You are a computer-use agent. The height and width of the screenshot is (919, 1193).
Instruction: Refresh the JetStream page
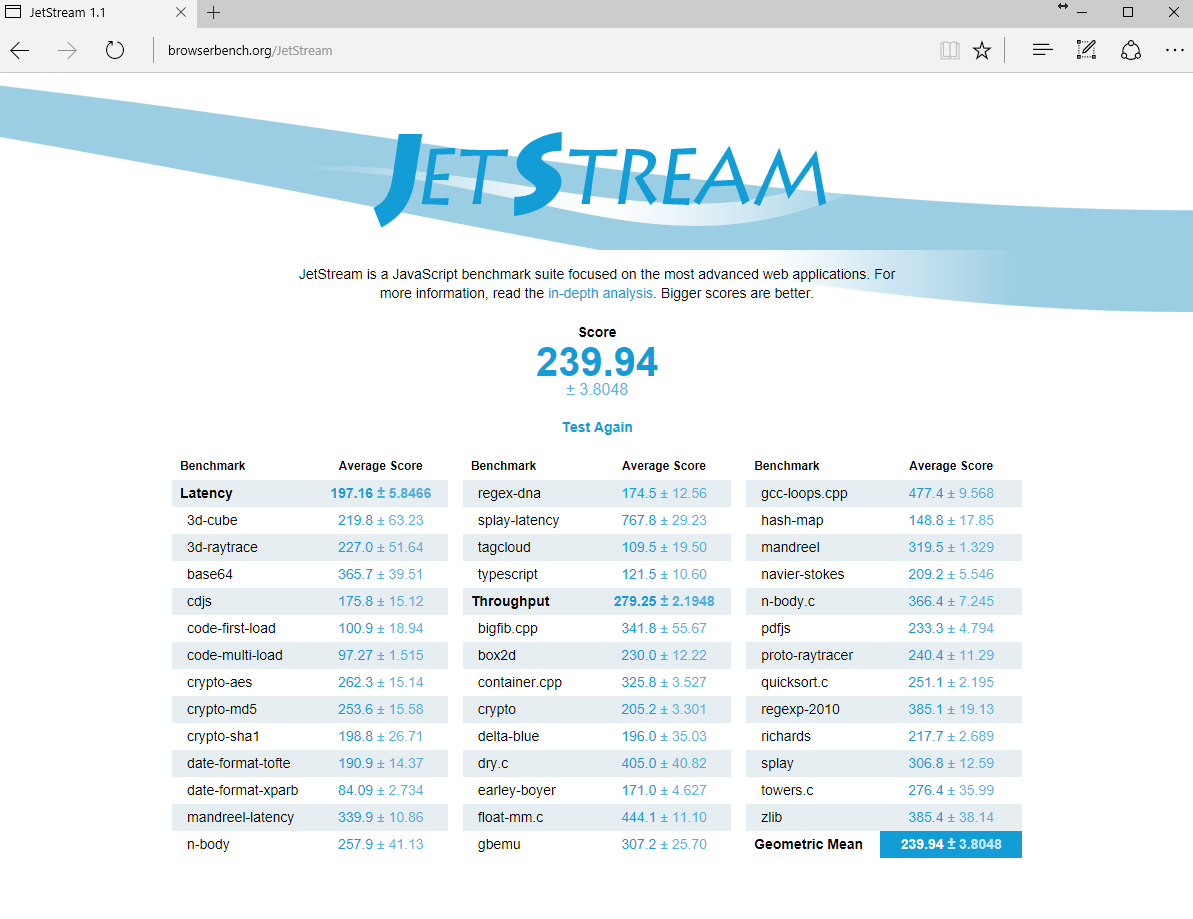click(114, 50)
